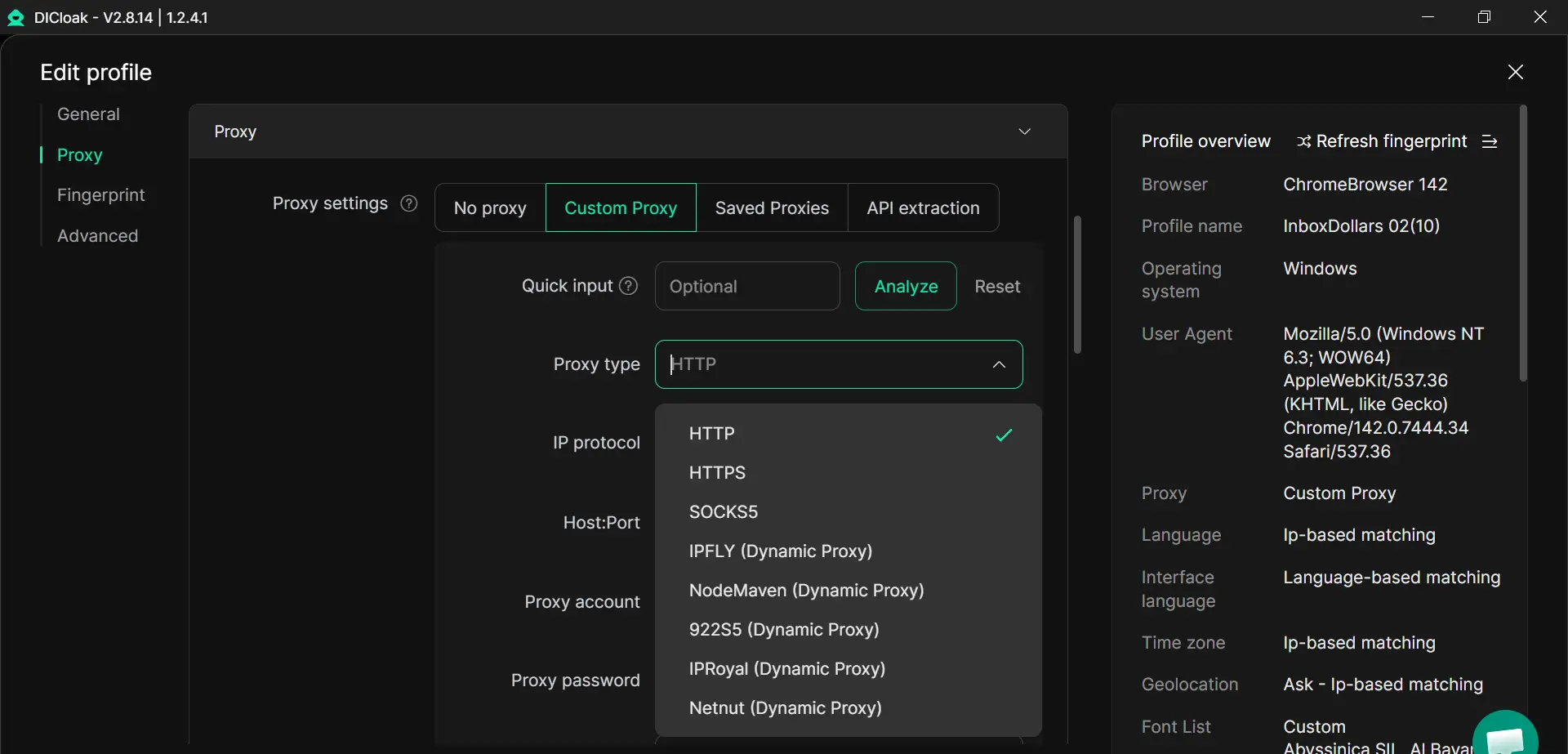Close the Edit profile dialog
Image resolution: width=1568 pixels, height=754 pixels.
1515,72
